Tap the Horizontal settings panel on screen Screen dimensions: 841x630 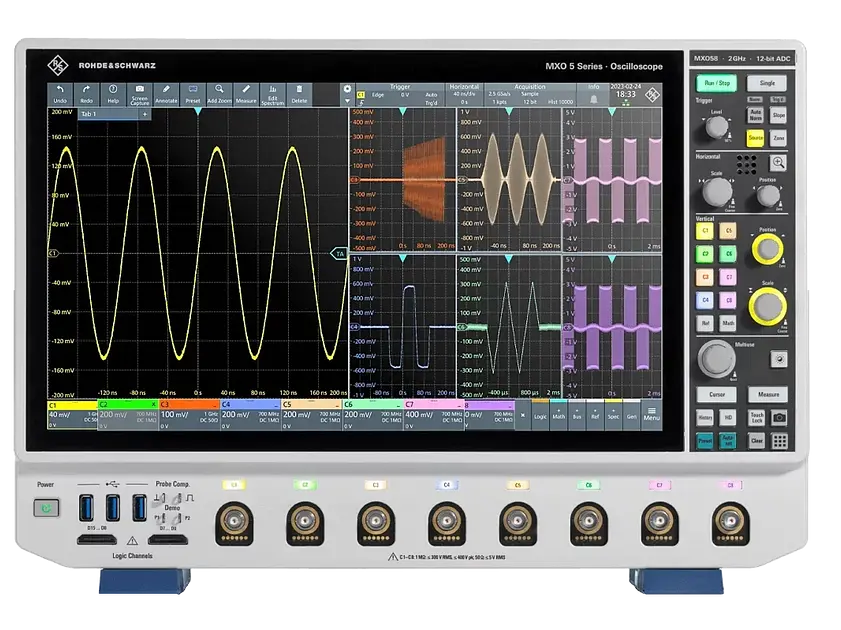(463, 94)
